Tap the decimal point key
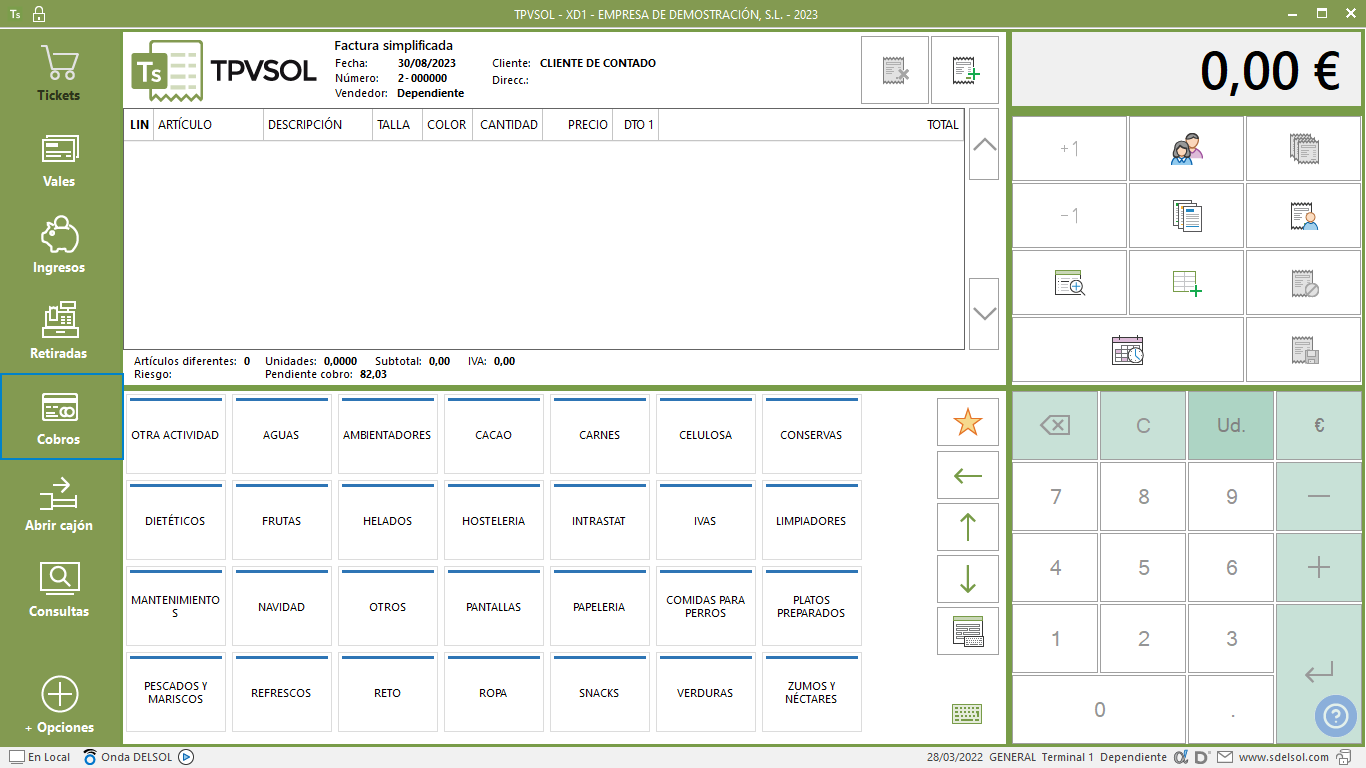1366x768 pixels. pyautogui.click(x=1231, y=709)
